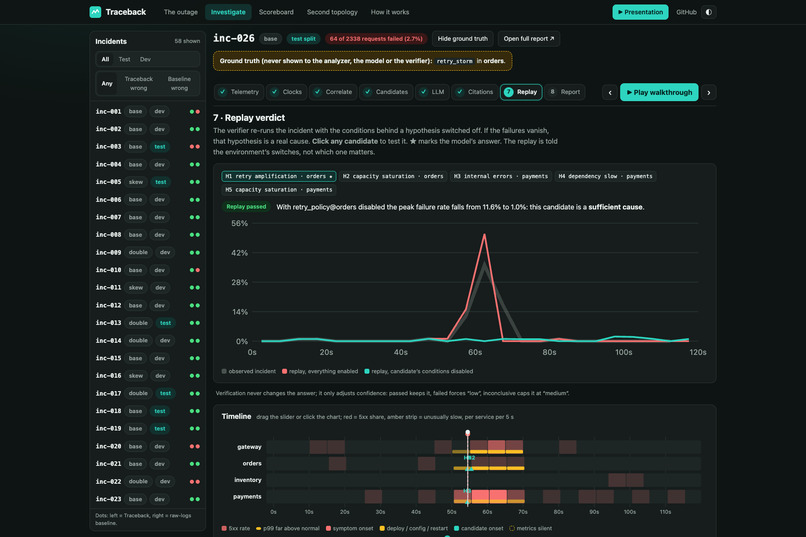Click the 5xx rate timeline legend
This screenshot has width=806, height=537.
[x=235, y=528]
